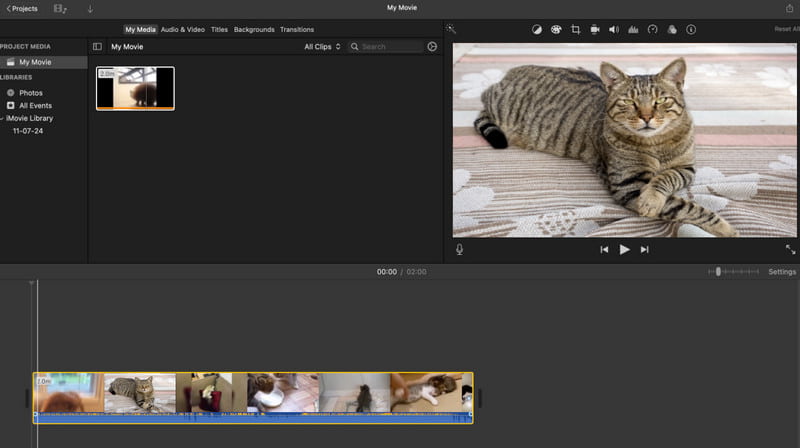The width and height of the screenshot is (800, 448).
Task: Open the share export icon
Action: click(x=789, y=8)
